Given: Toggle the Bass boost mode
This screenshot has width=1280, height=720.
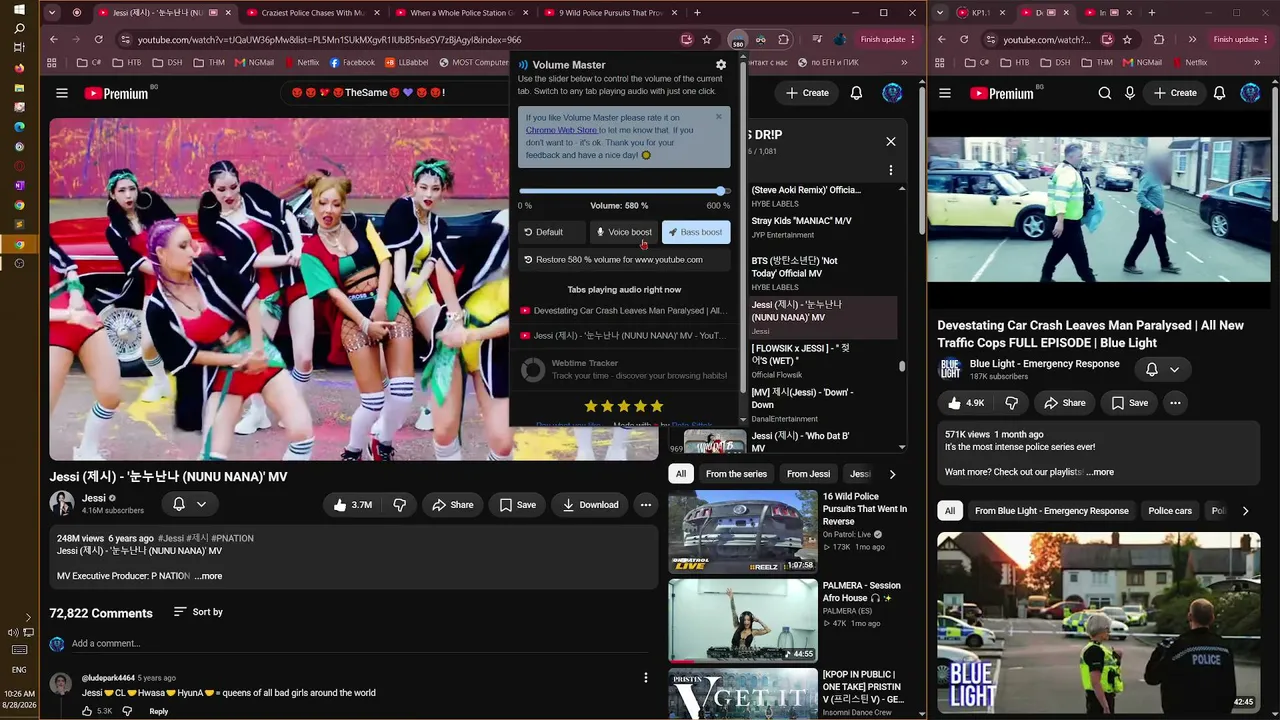Looking at the screenshot, I should pos(696,232).
